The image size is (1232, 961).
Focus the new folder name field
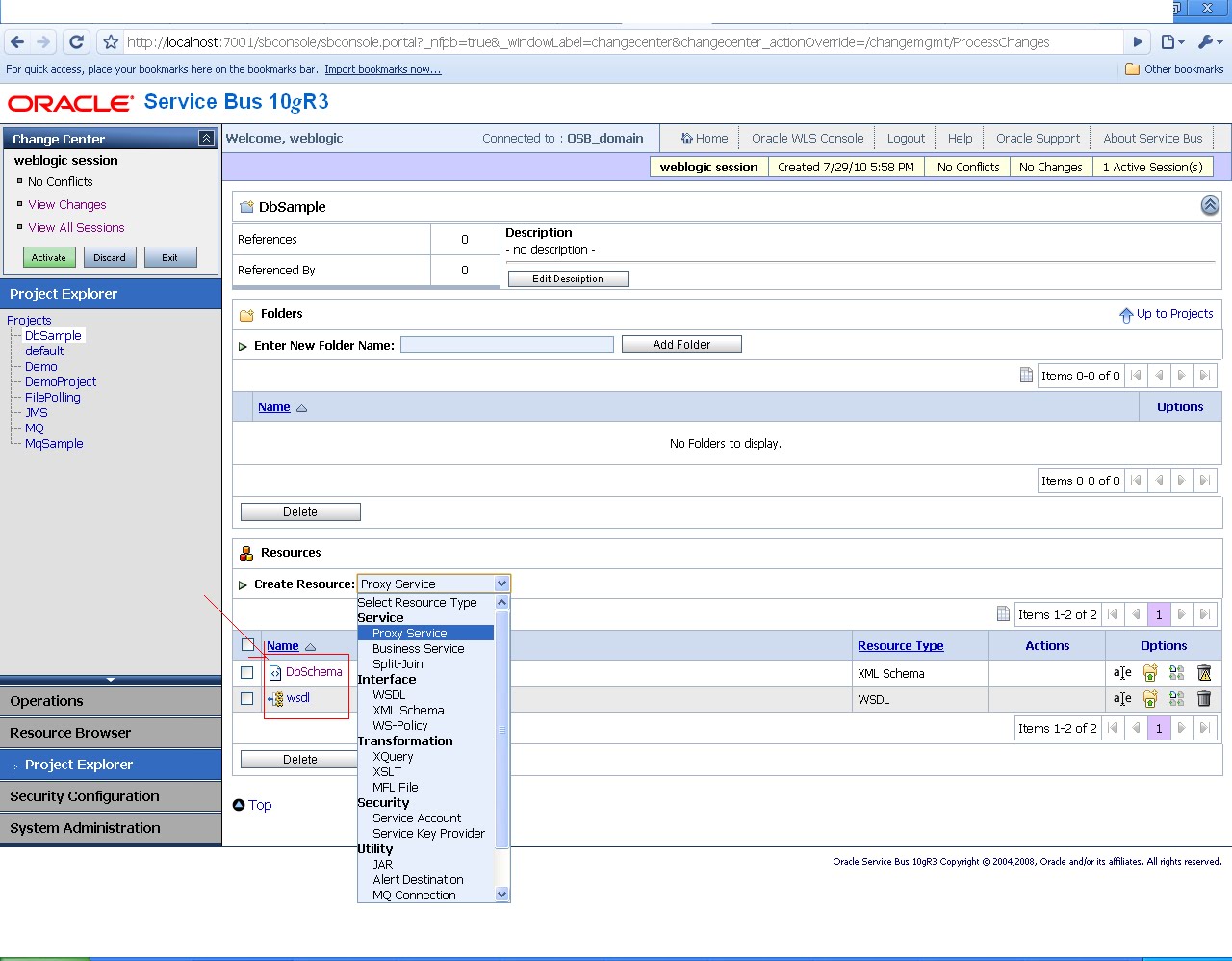507,345
